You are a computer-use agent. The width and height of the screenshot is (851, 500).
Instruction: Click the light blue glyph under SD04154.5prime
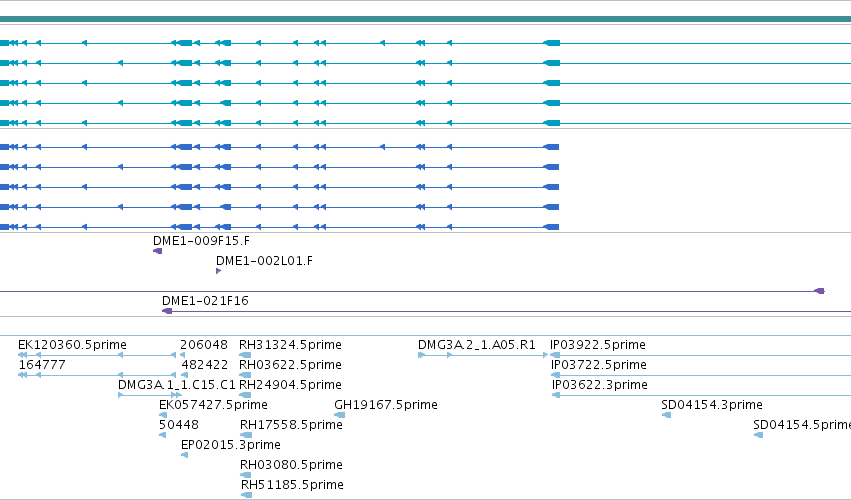[759, 435]
